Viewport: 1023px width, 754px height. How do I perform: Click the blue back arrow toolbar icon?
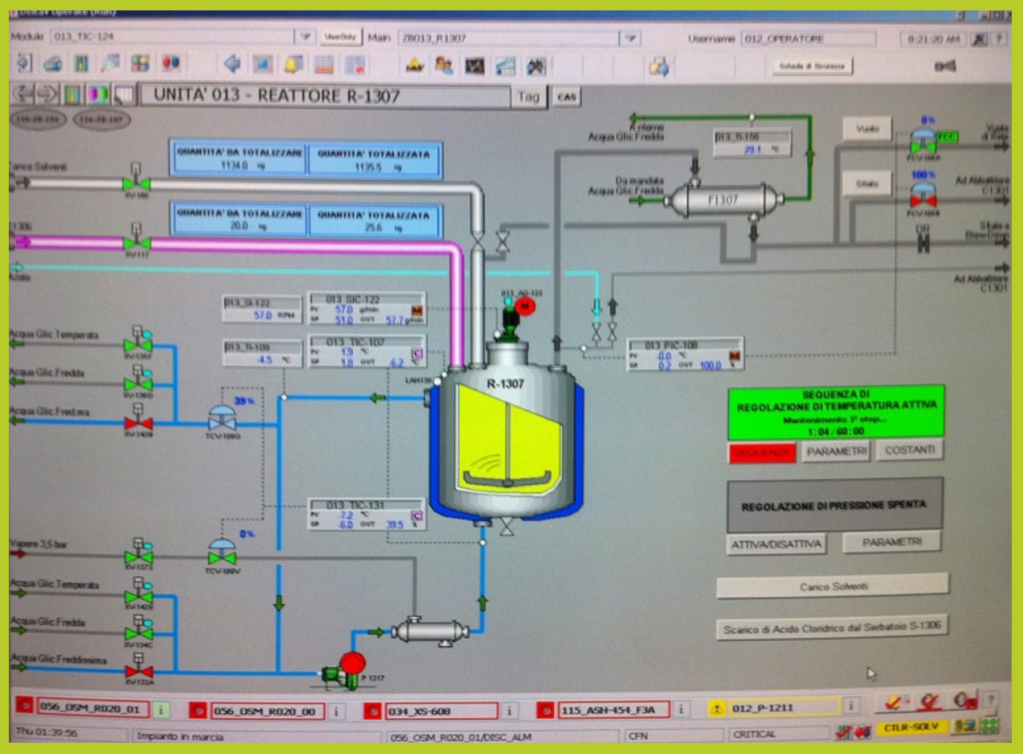(x=232, y=64)
